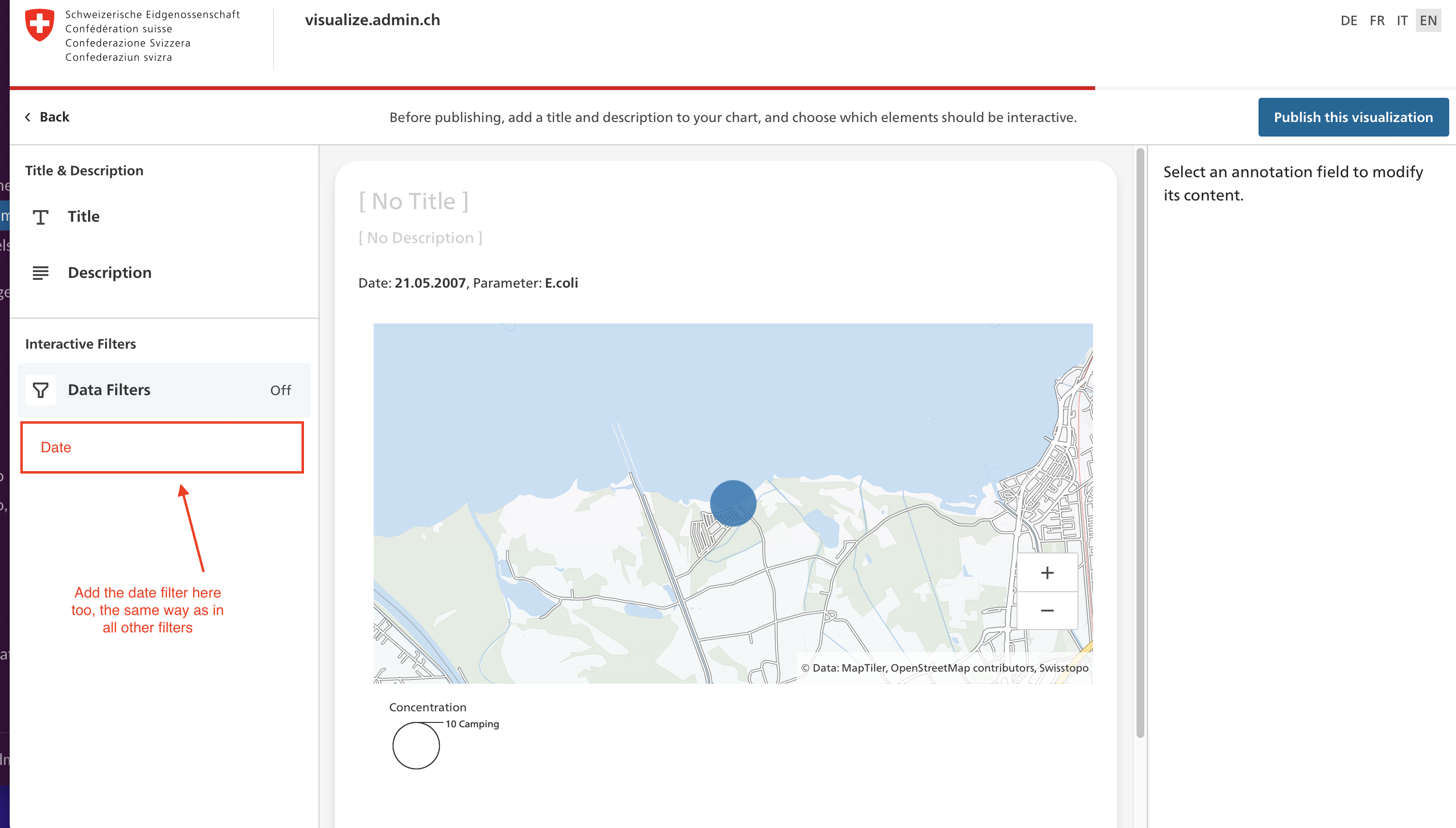This screenshot has height=828, width=1456.
Task: Click the Data Filters funnel icon
Action: (40, 390)
